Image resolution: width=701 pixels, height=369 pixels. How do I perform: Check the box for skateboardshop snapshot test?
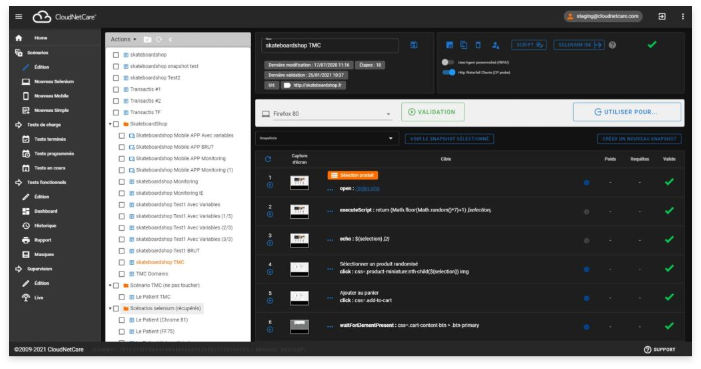116,66
